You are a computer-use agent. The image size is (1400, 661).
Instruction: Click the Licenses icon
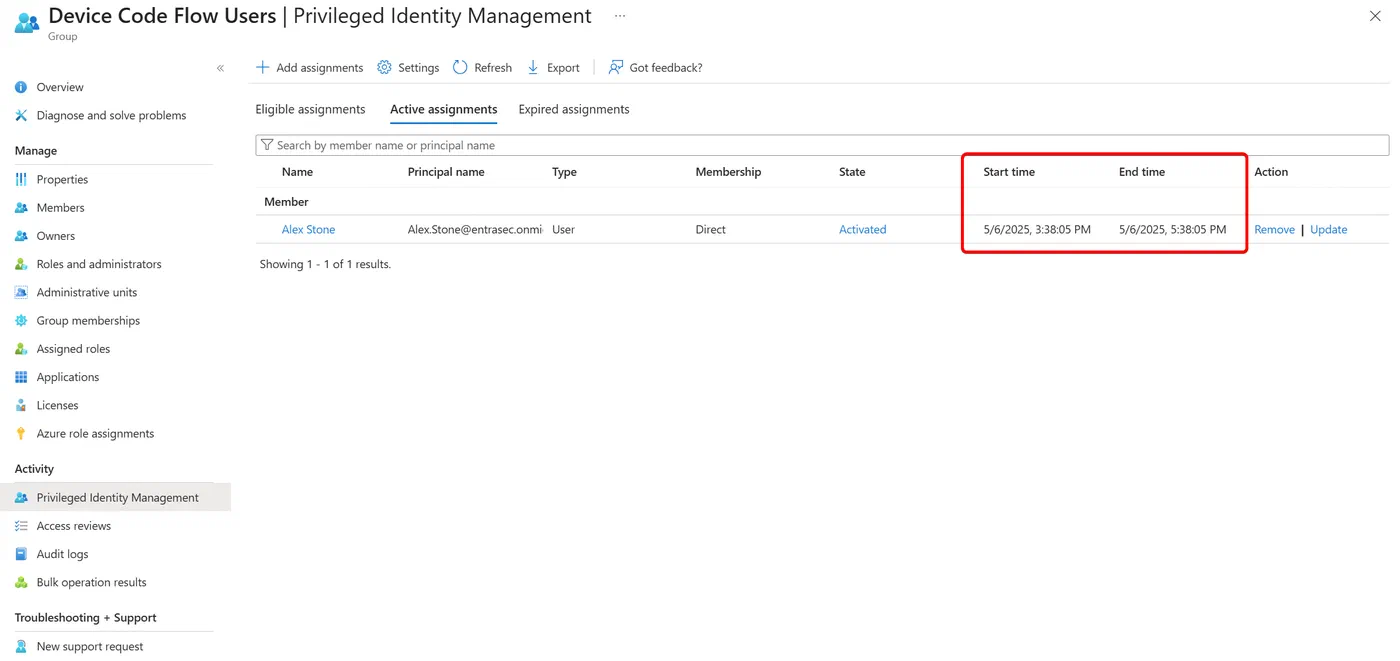pyautogui.click(x=21, y=405)
